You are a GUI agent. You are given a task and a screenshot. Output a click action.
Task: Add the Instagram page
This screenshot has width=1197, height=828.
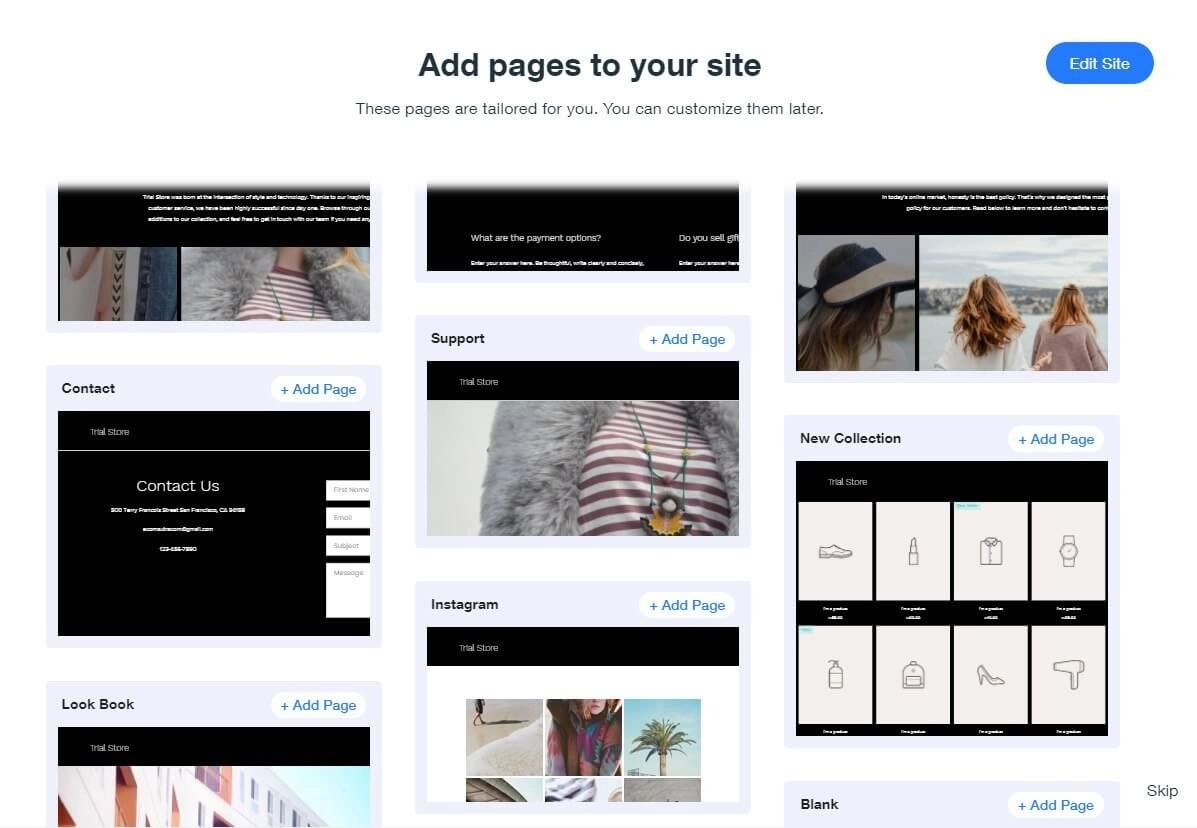687,604
